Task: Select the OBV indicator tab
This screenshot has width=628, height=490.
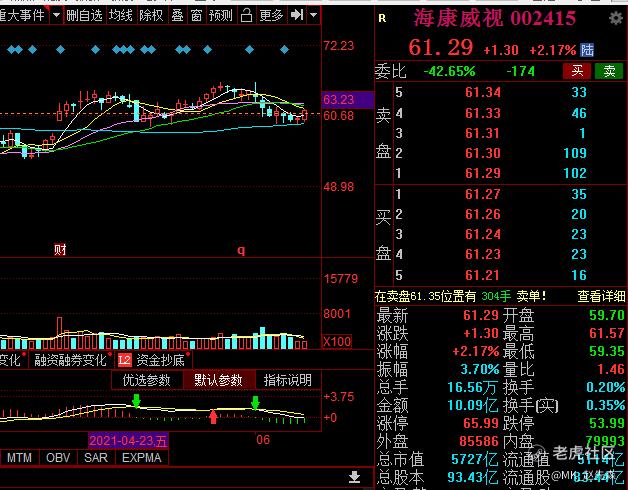Action: point(58,458)
